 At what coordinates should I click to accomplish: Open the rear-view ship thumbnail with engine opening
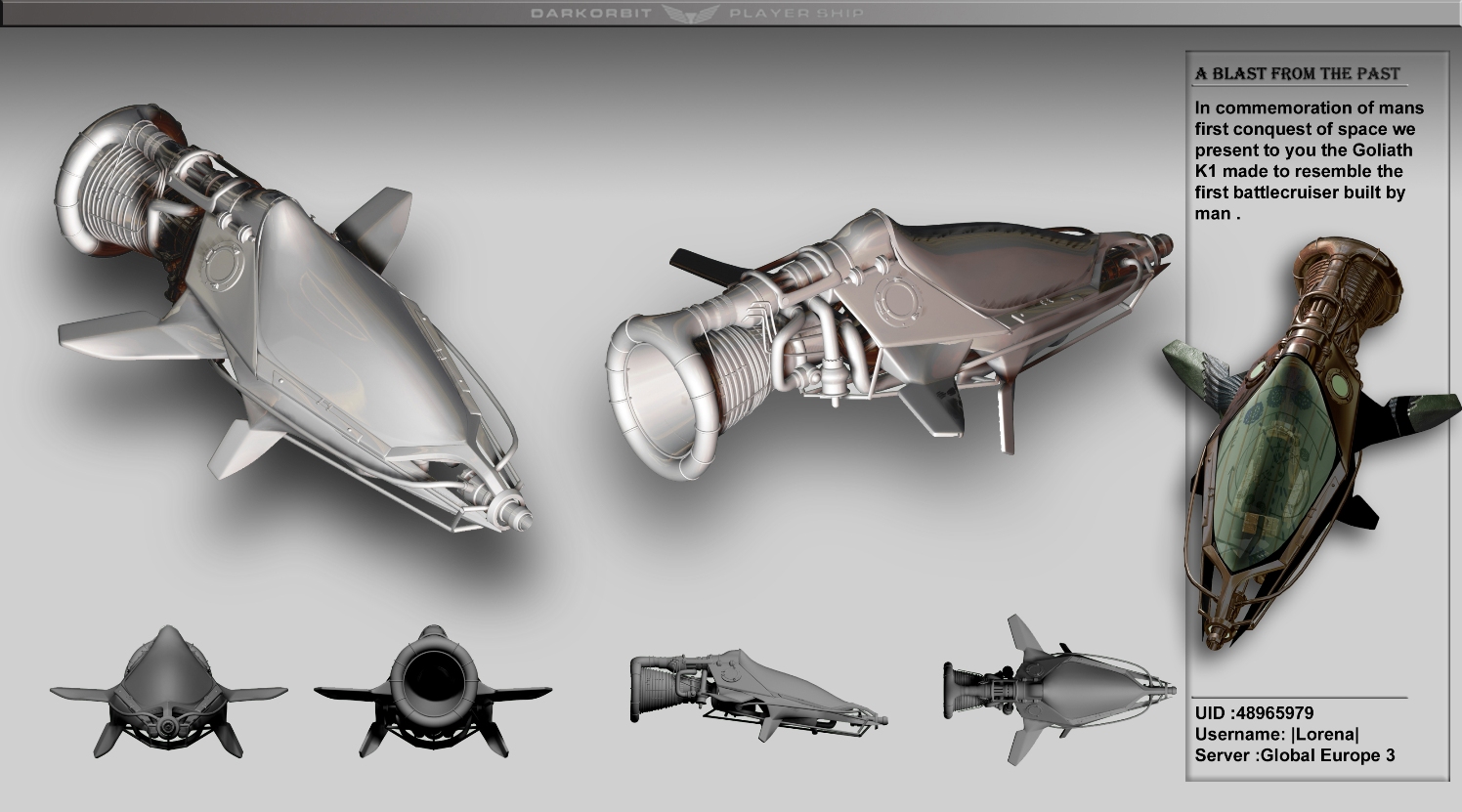pos(432,691)
